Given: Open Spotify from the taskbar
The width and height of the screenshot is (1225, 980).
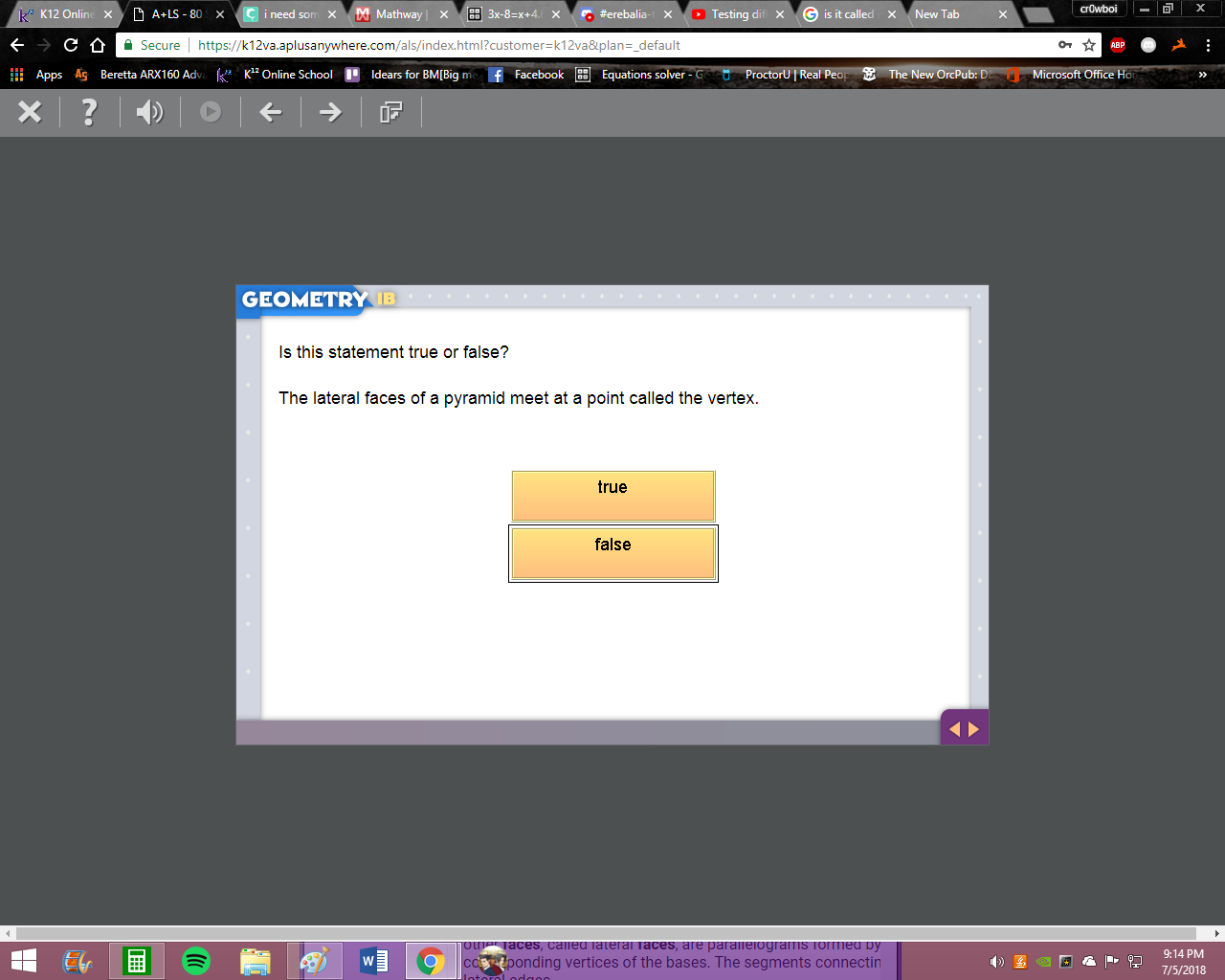Looking at the screenshot, I should 196,961.
